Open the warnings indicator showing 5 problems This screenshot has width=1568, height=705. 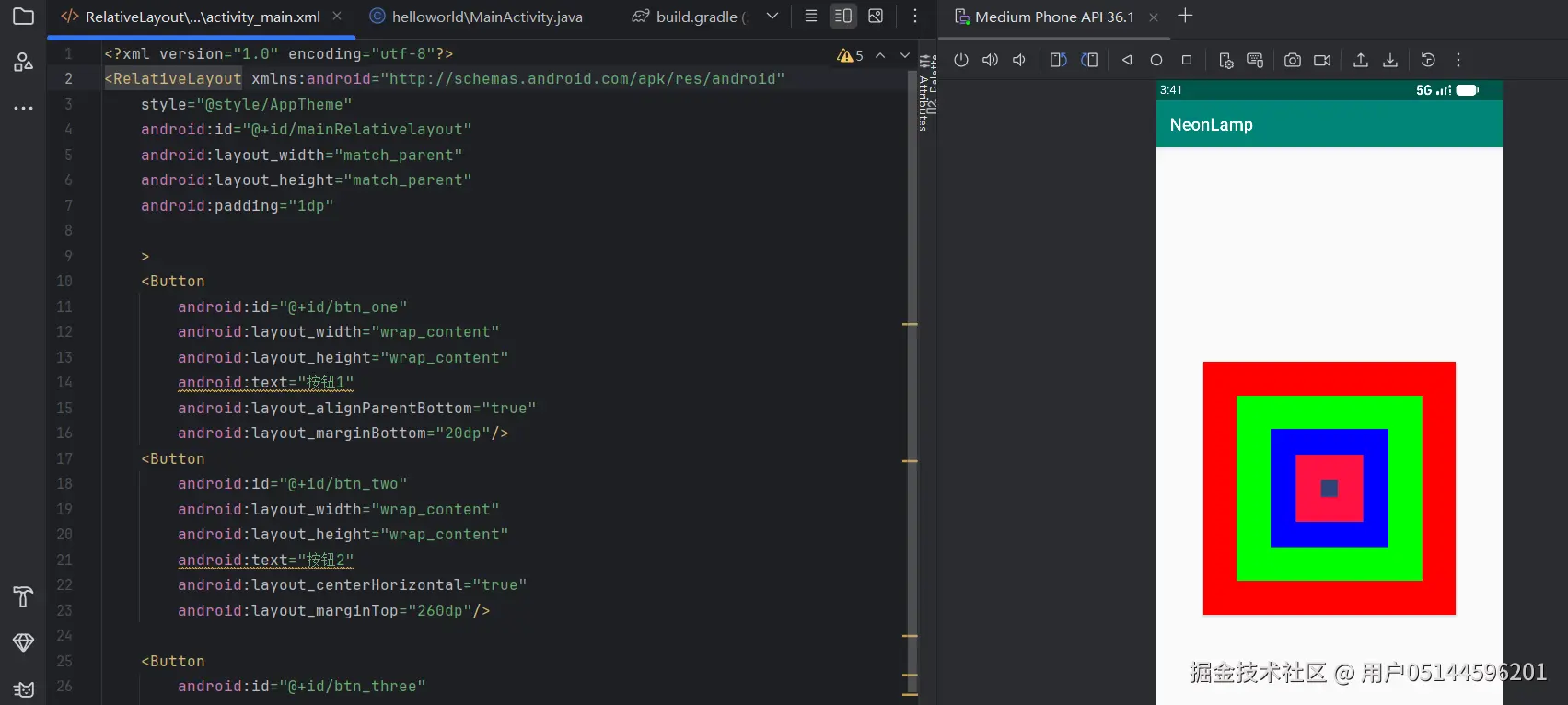(x=850, y=55)
